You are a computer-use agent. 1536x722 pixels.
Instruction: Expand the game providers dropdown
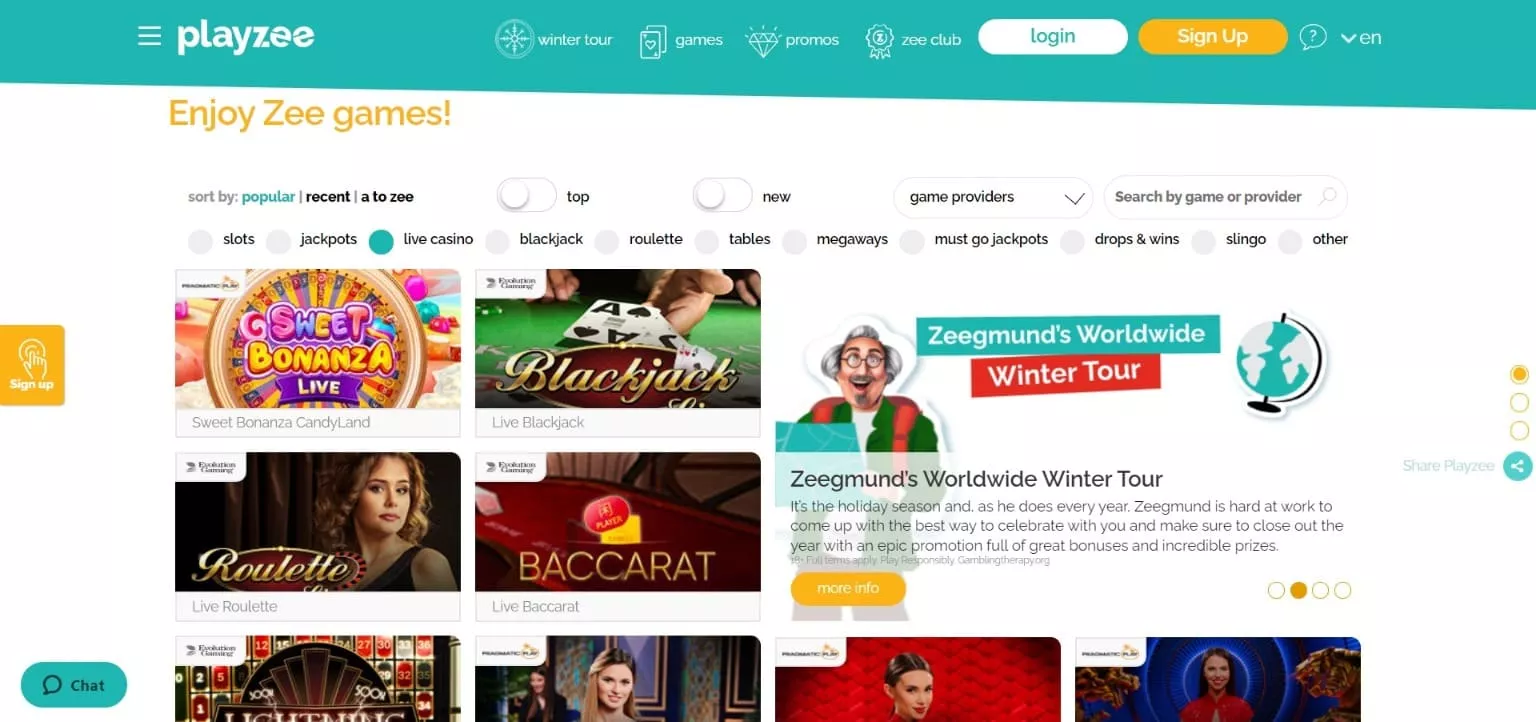click(993, 197)
